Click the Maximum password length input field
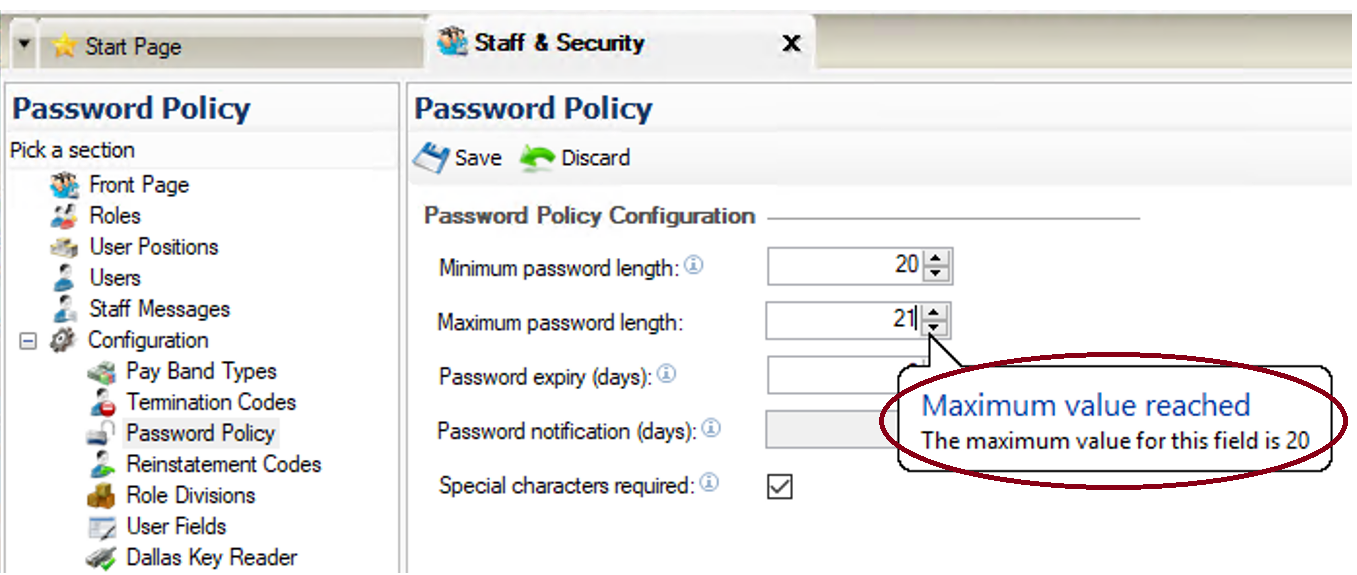The width and height of the screenshot is (1357, 575). pos(844,320)
